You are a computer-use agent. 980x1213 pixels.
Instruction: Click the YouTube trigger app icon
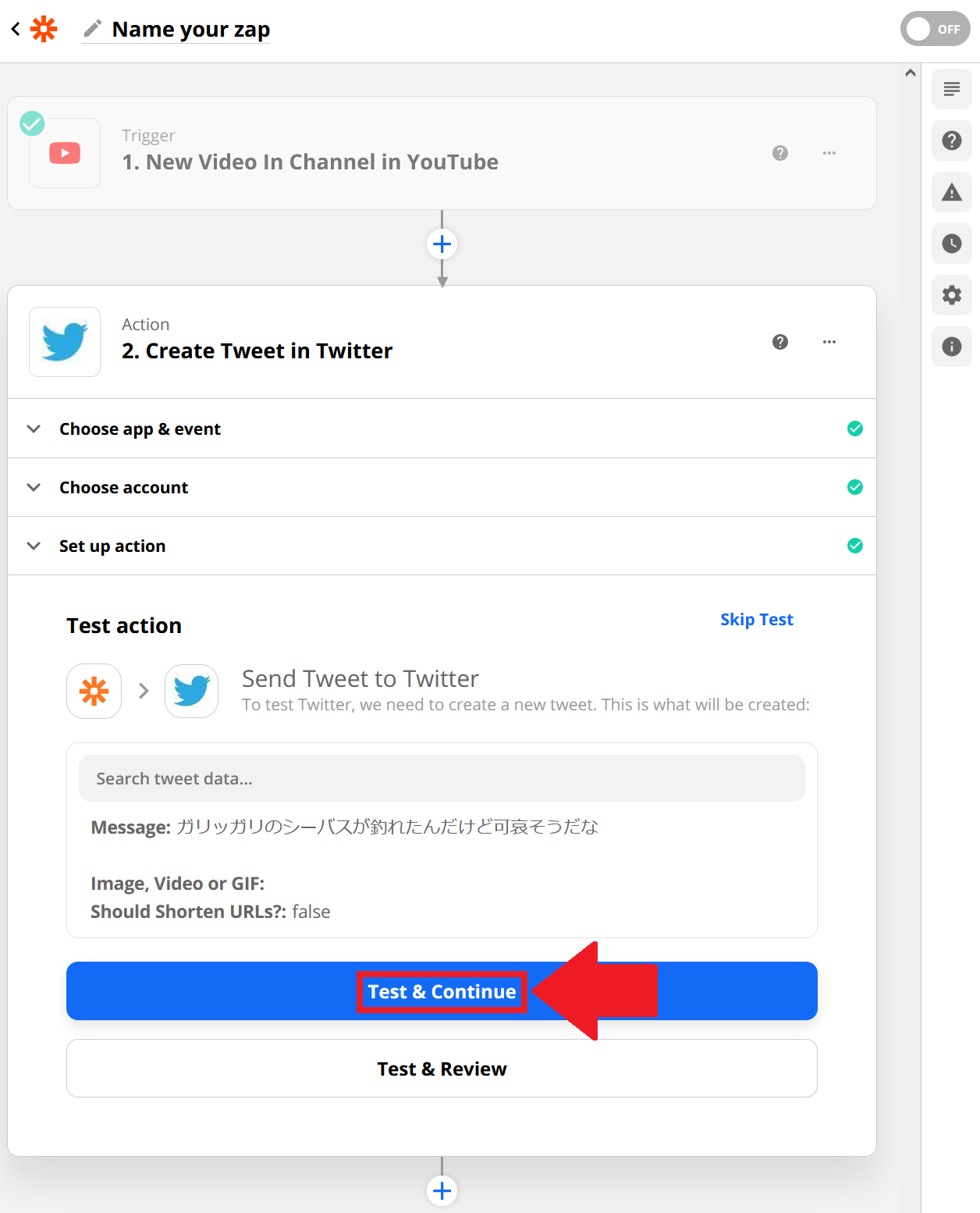pyautogui.click(x=64, y=153)
